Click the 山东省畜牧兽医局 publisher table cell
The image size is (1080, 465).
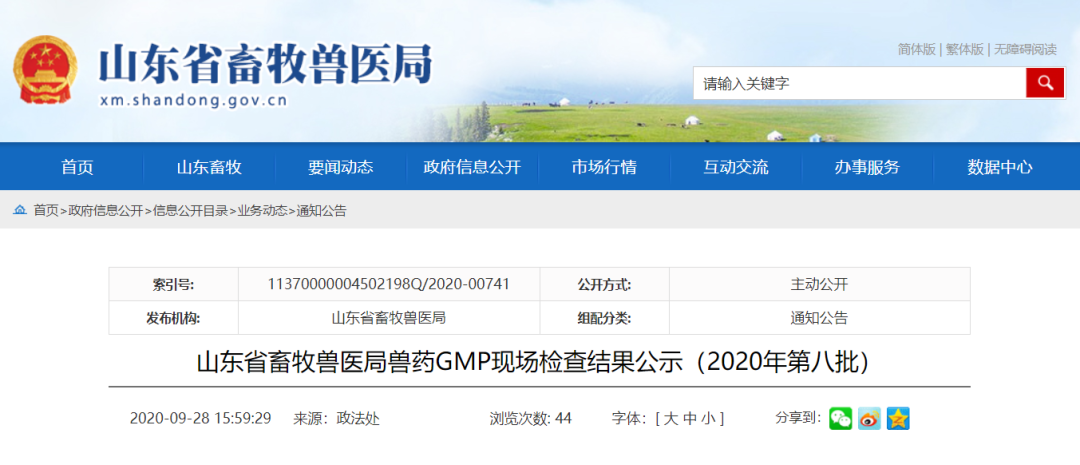(389, 318)
